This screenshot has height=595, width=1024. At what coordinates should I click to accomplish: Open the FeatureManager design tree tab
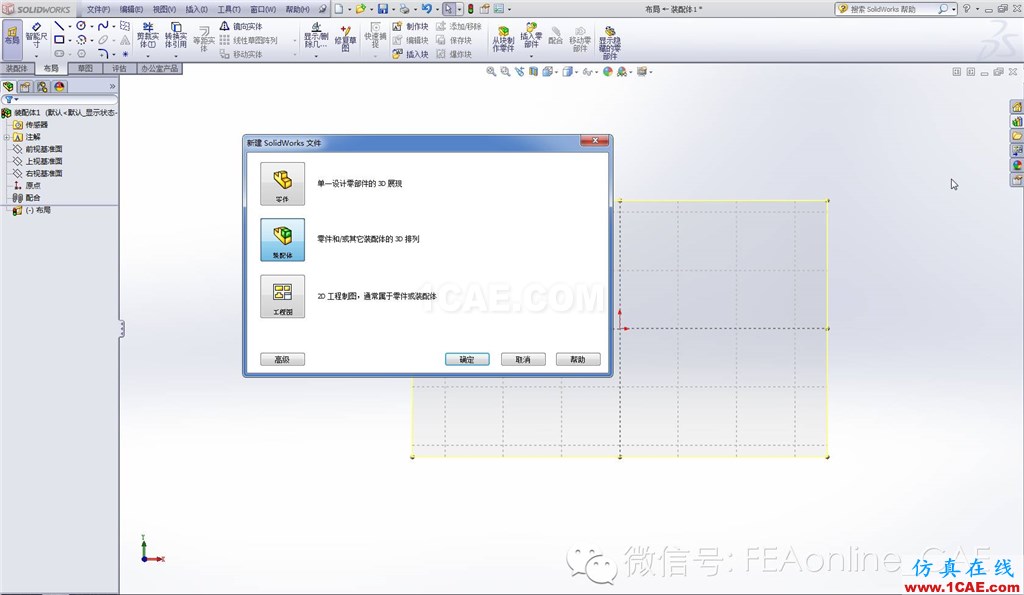pos(8,86)
